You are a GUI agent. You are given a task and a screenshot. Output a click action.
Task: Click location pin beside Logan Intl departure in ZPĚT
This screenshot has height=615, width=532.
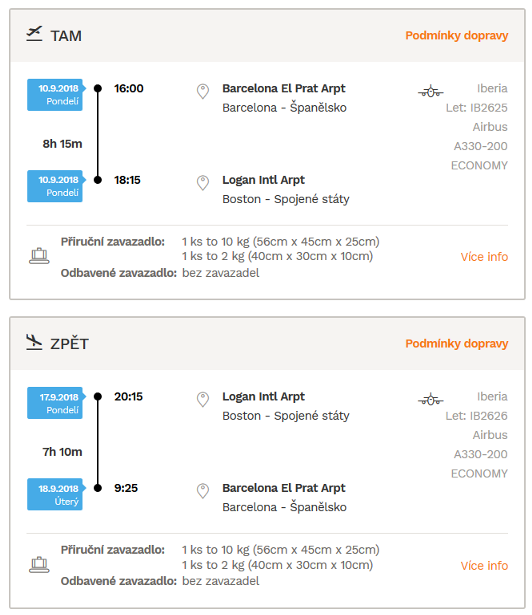click(203, 400)
